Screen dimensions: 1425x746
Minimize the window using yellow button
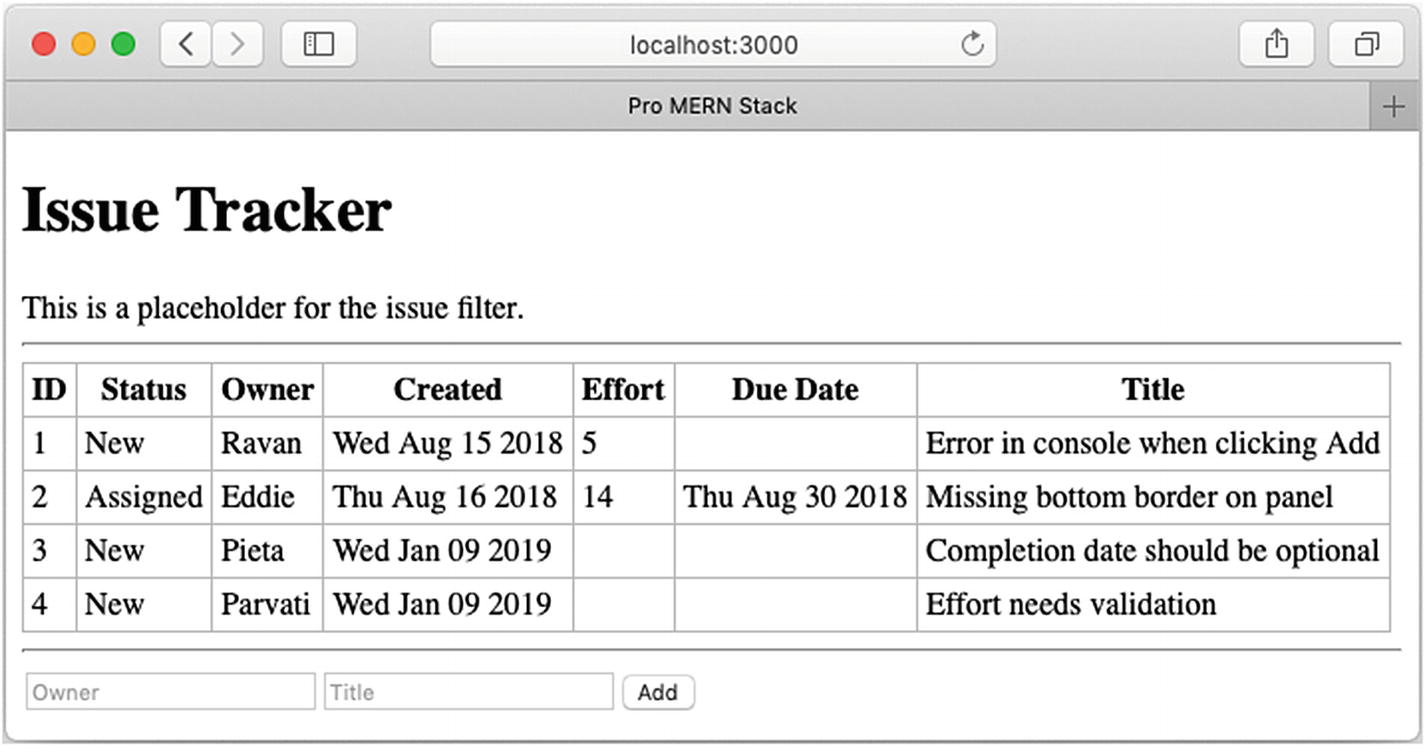click(83, 45)
